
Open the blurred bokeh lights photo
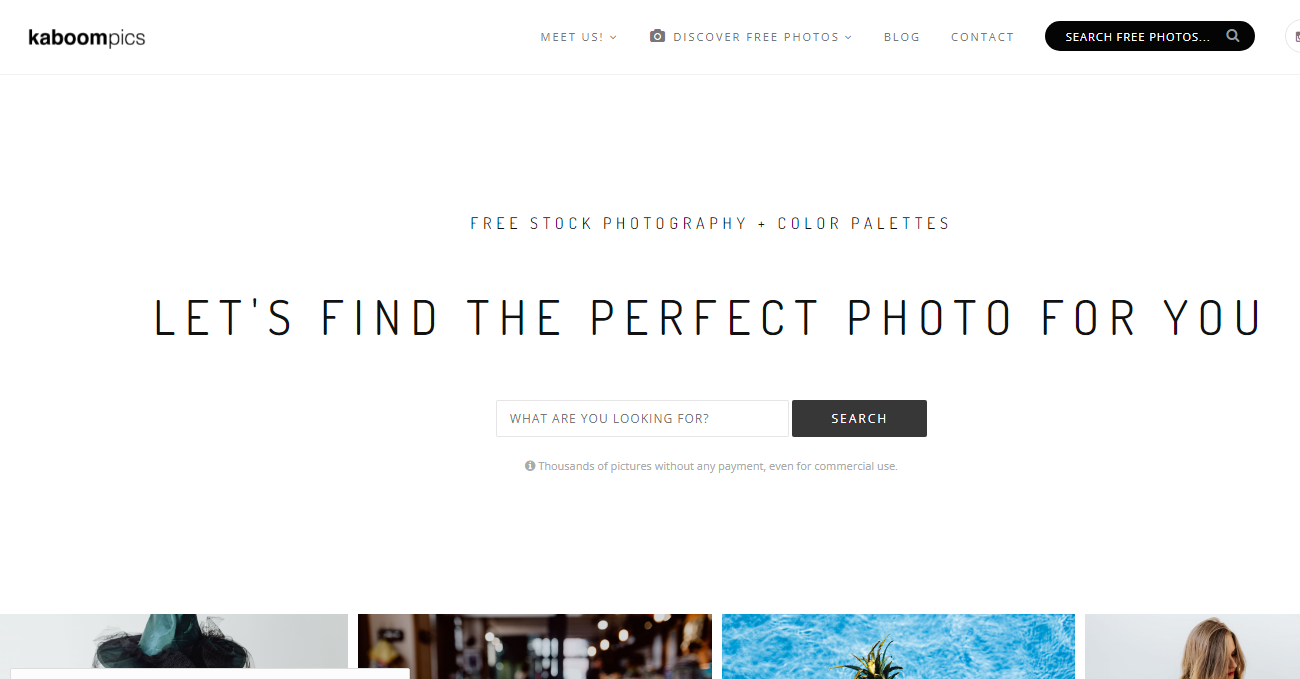click(535, 646)
